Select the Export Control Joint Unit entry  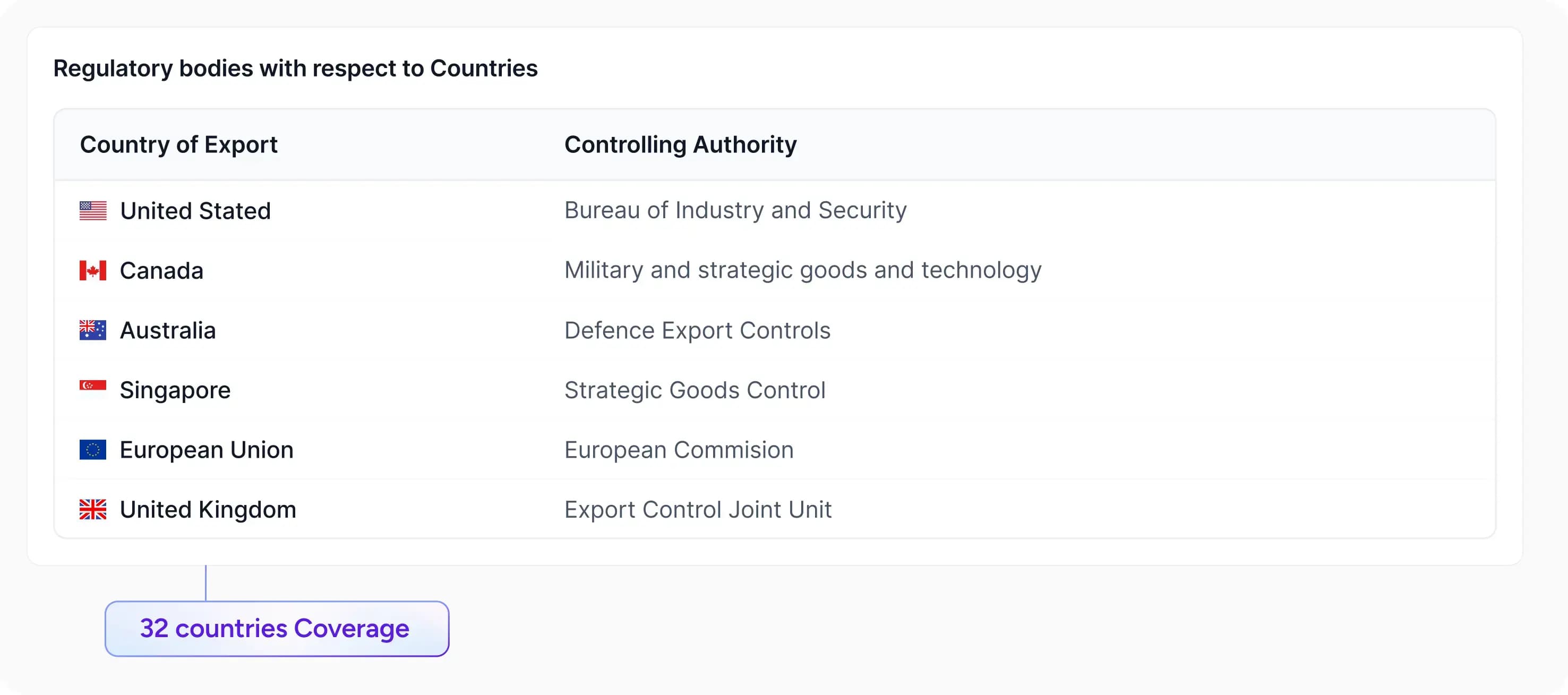coord(698,509)
